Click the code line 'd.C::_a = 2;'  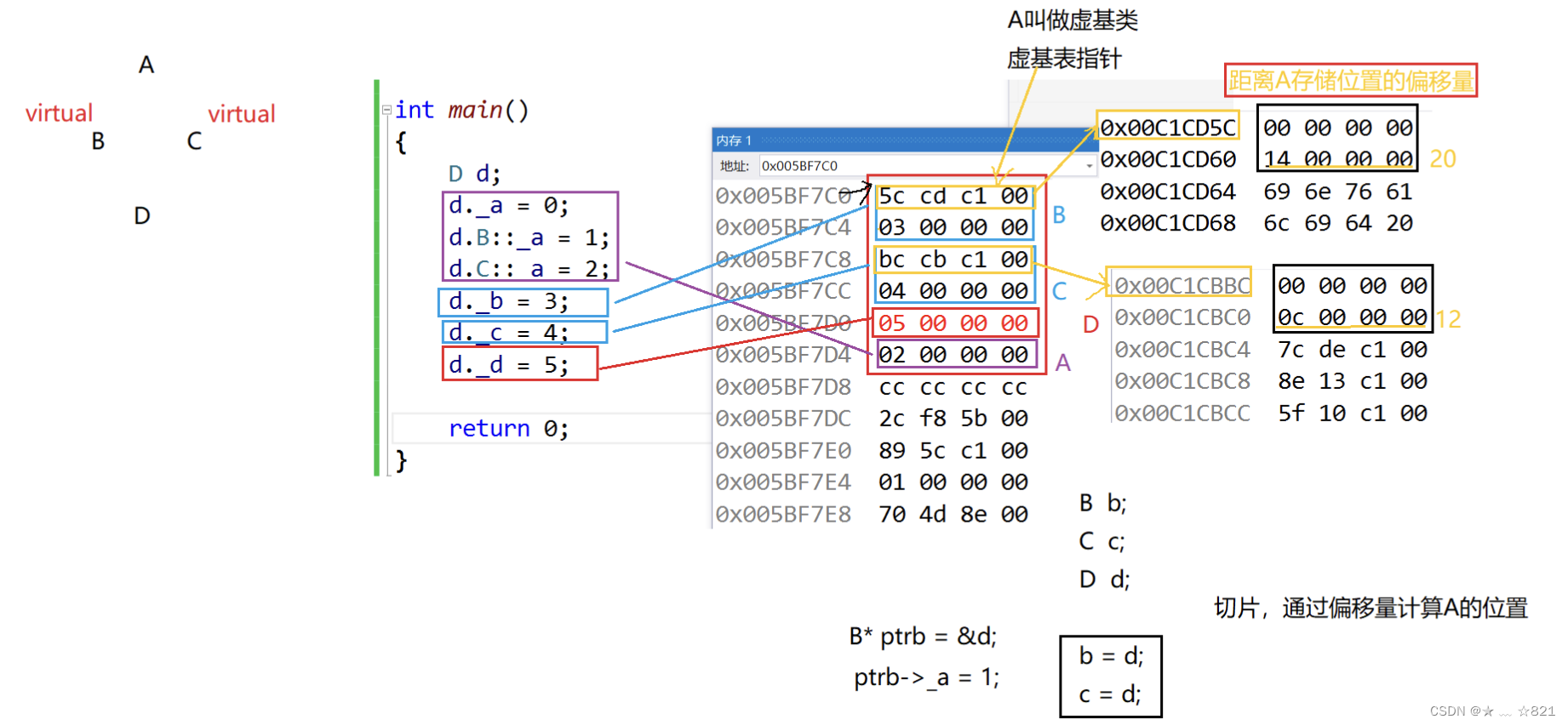529,269
